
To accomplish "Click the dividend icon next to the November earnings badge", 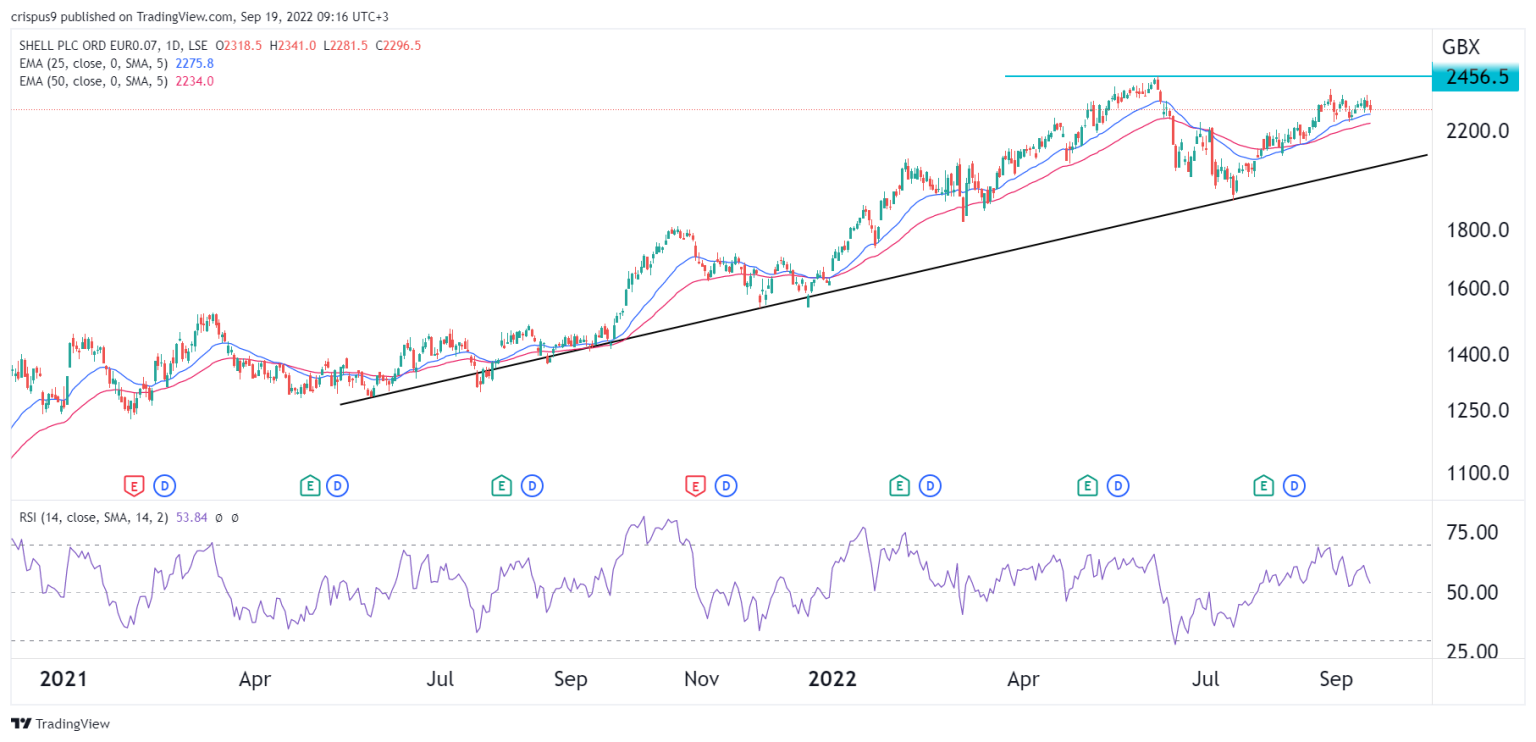I will (725, 485).
